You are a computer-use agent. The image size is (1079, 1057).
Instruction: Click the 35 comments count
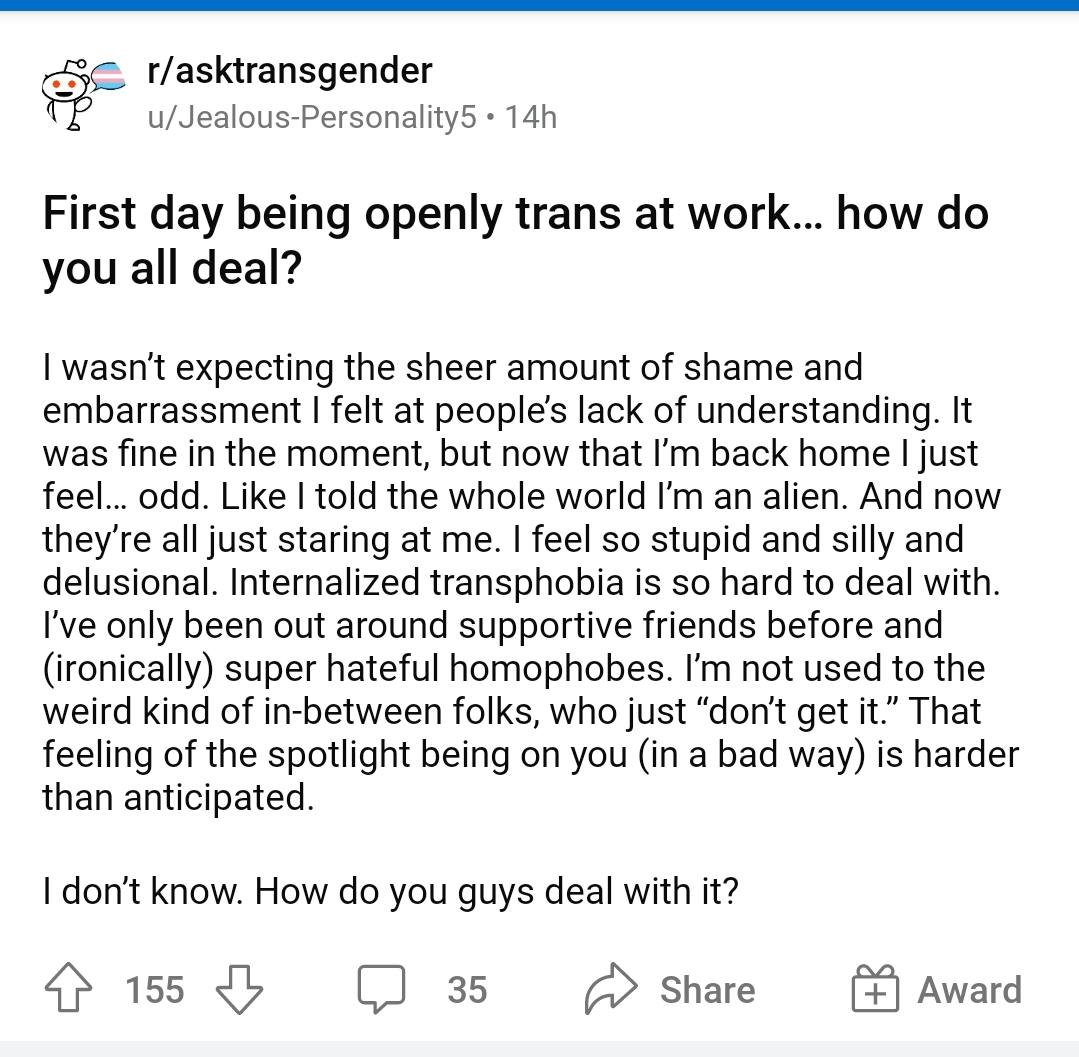(x=467, y=990)
